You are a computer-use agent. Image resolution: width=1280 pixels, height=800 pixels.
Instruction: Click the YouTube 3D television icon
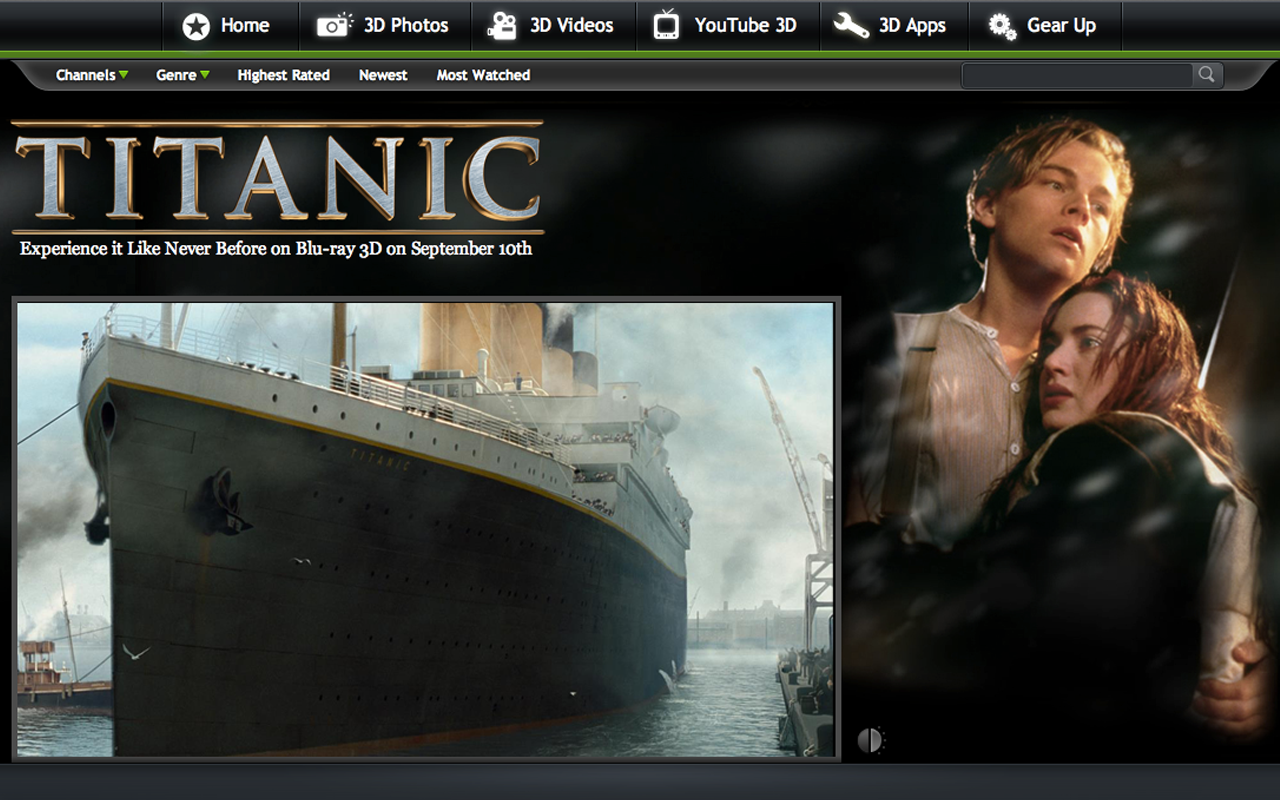[666, 25]
